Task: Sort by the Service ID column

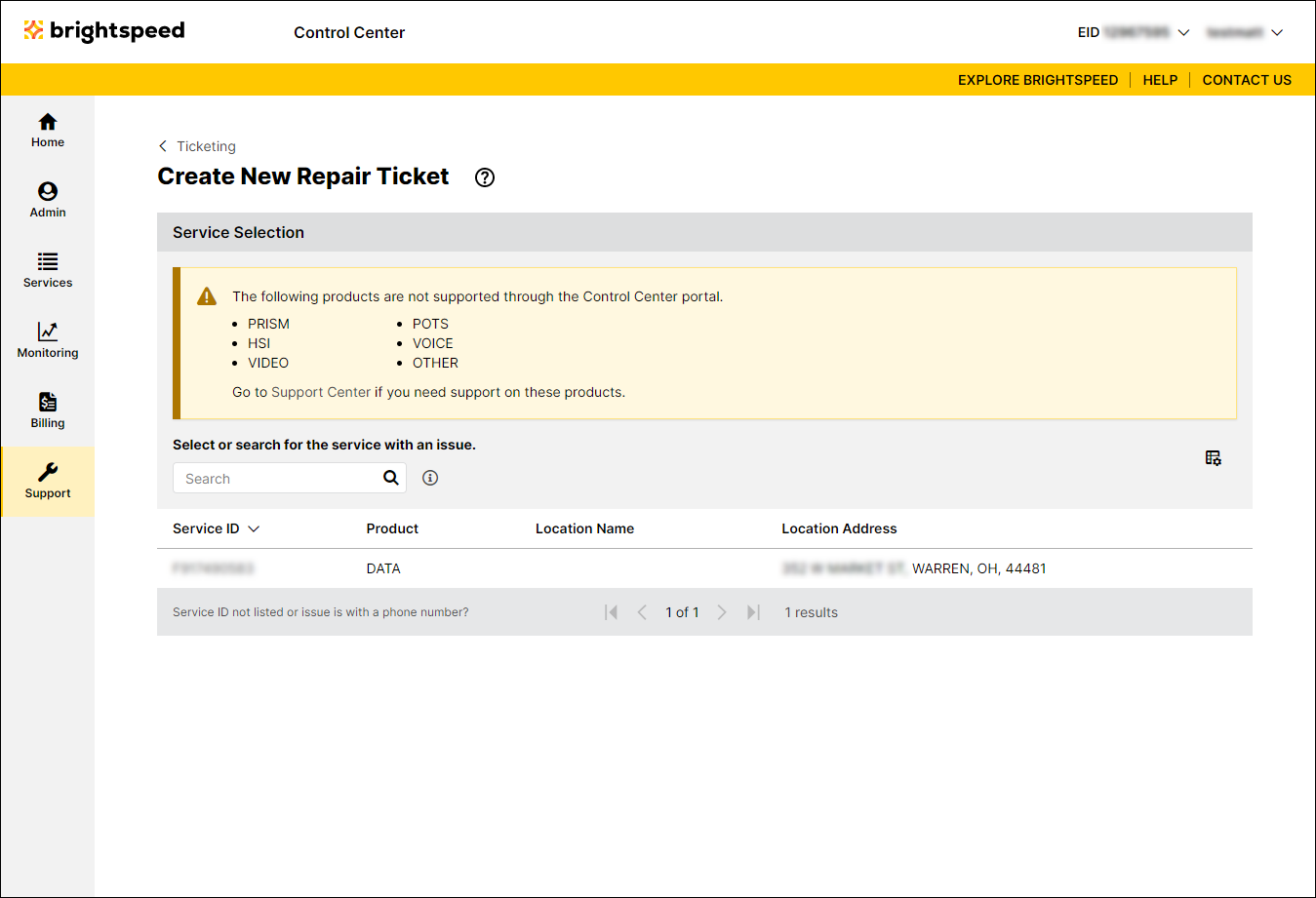Action: (217, 528)
